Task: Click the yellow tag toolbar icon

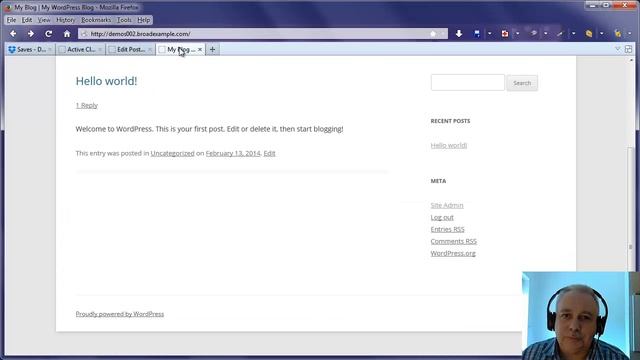Action: point(589,34)
